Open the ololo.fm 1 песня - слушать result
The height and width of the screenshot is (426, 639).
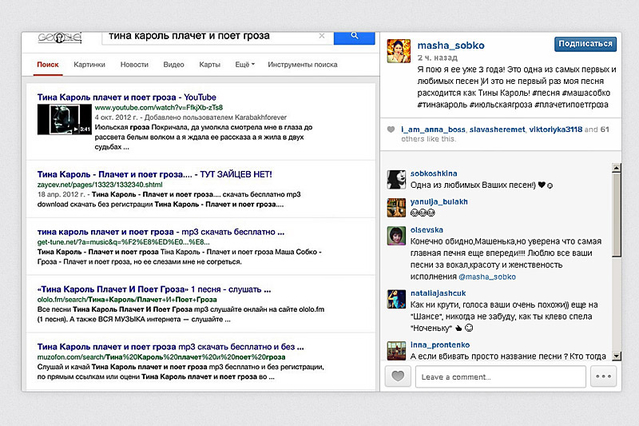(154, 289)
